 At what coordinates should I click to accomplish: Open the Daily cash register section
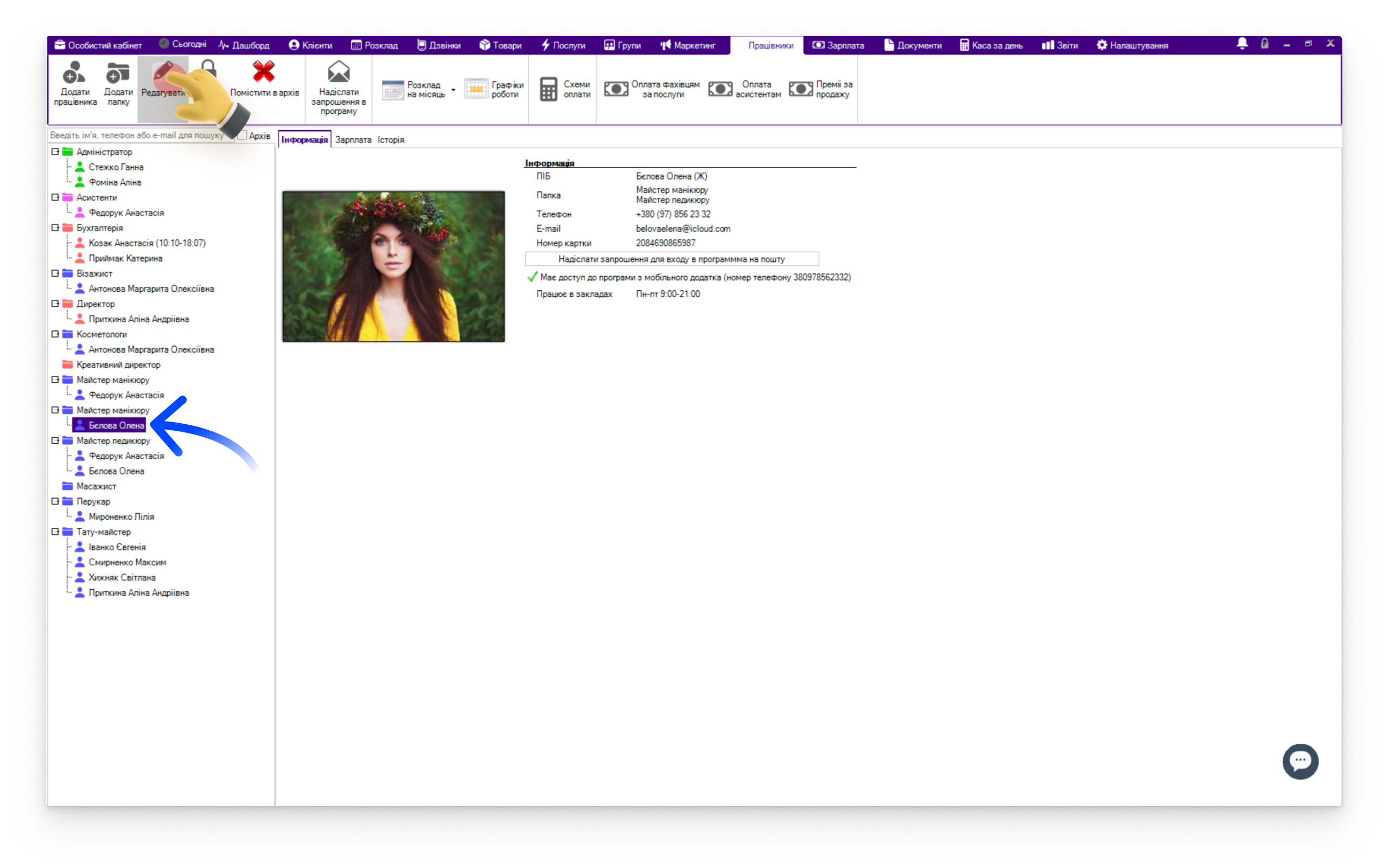click(x=991, y=46)
